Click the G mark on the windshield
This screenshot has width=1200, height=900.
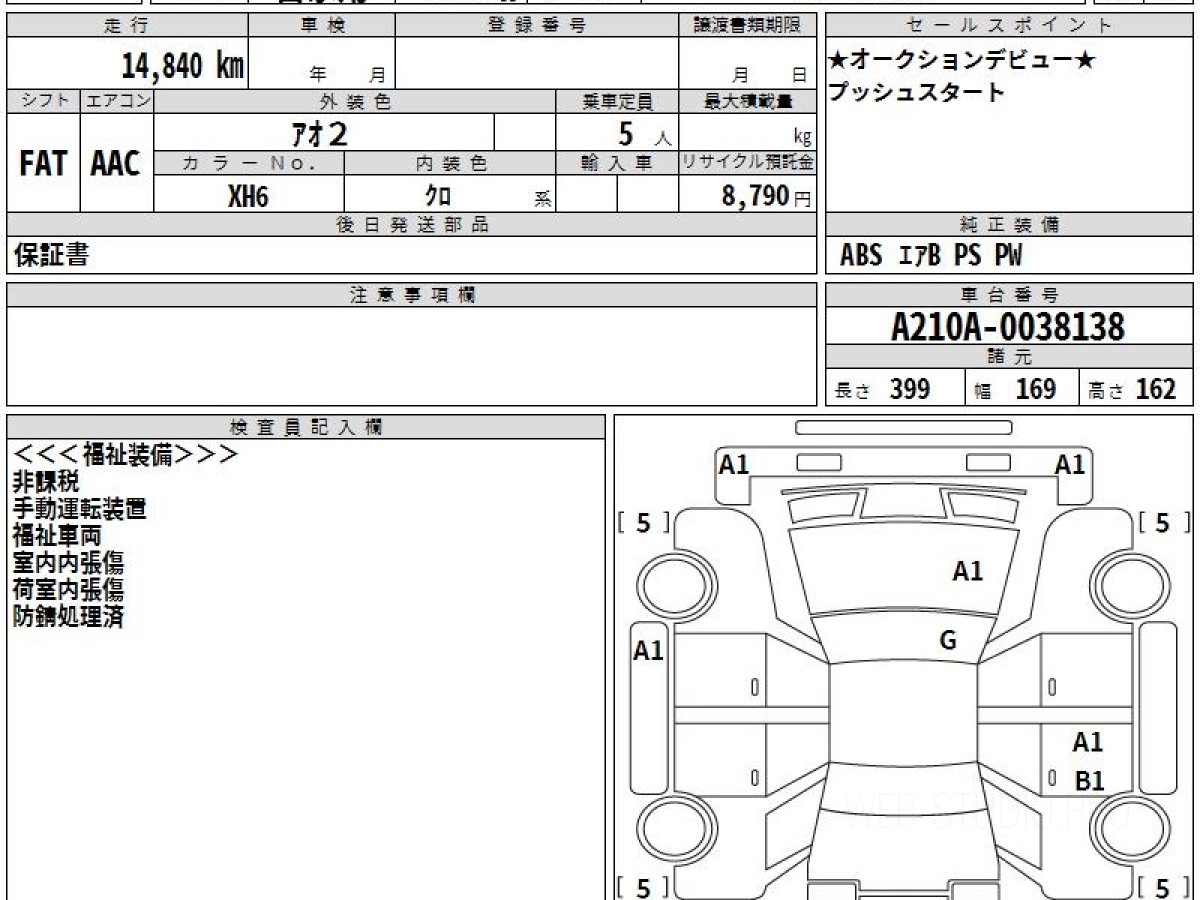click(947, 641)
